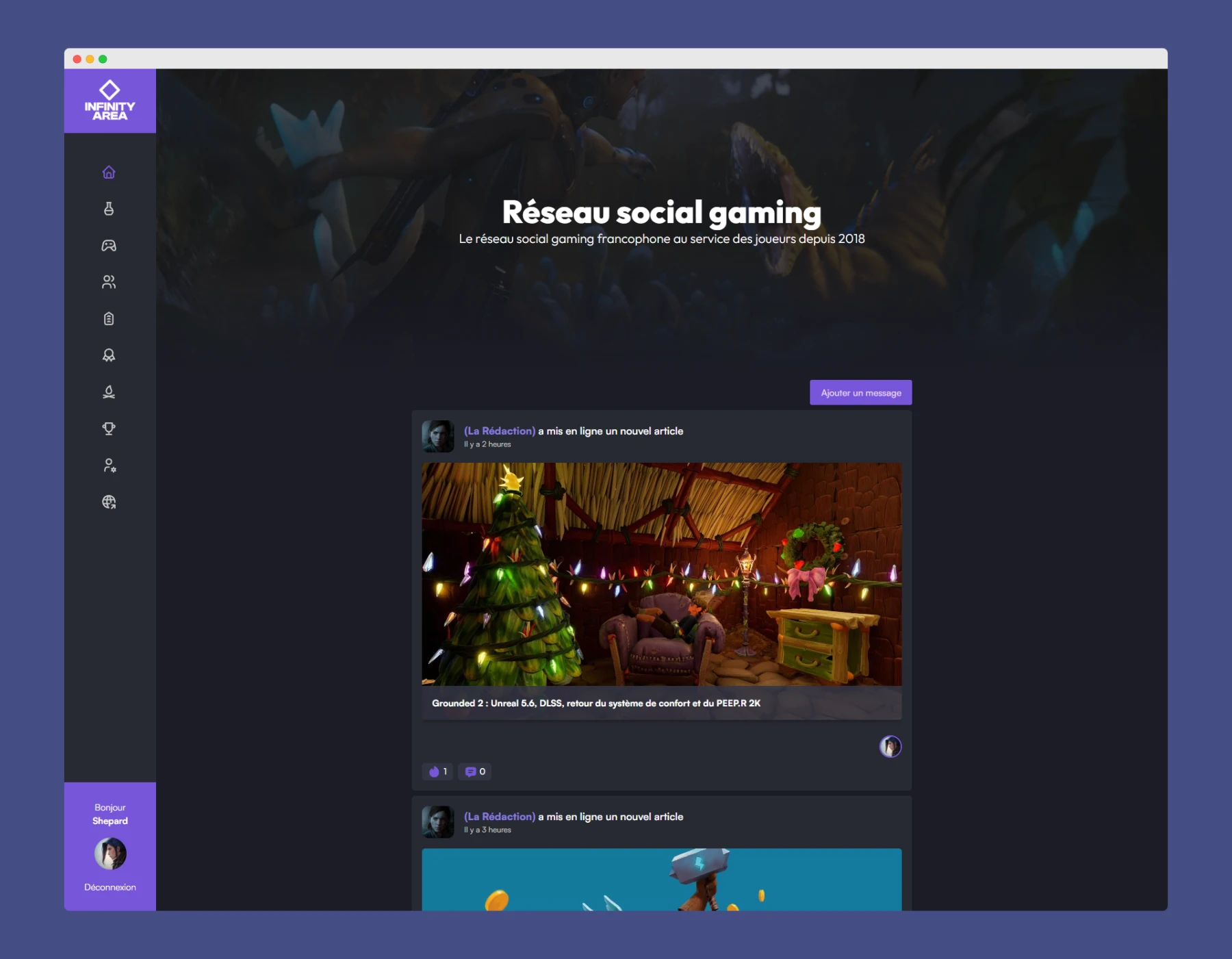1232x959 pixels.
Task: Click the small liker avatar under Grounded 2 post
Action: 890,746
